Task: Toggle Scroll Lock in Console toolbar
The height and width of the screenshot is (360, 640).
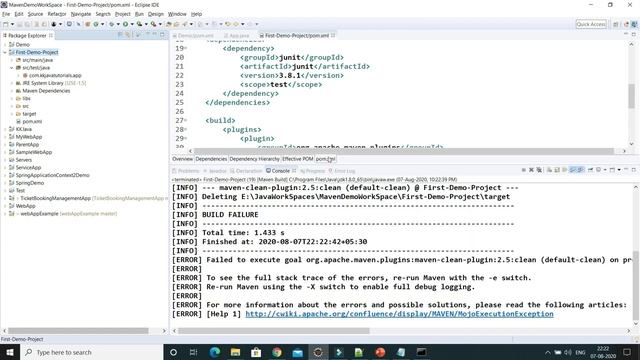Action: [557, 170]
